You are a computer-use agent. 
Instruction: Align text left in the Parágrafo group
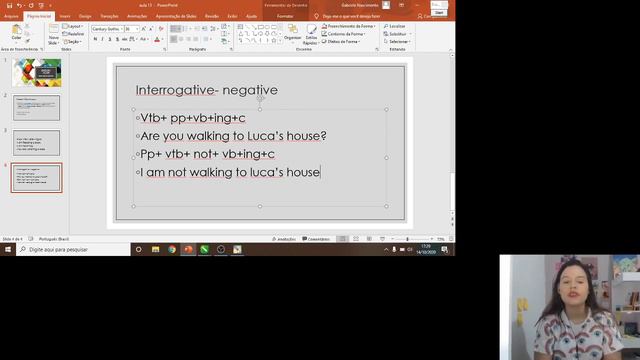click(173, 39)
